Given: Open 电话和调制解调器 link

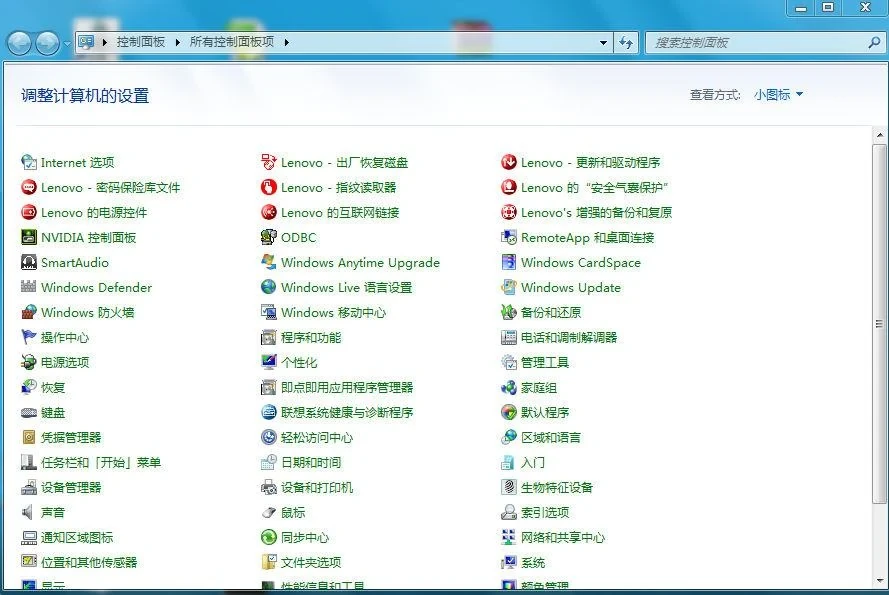Looking at the screenshot, I should (569, 337).
